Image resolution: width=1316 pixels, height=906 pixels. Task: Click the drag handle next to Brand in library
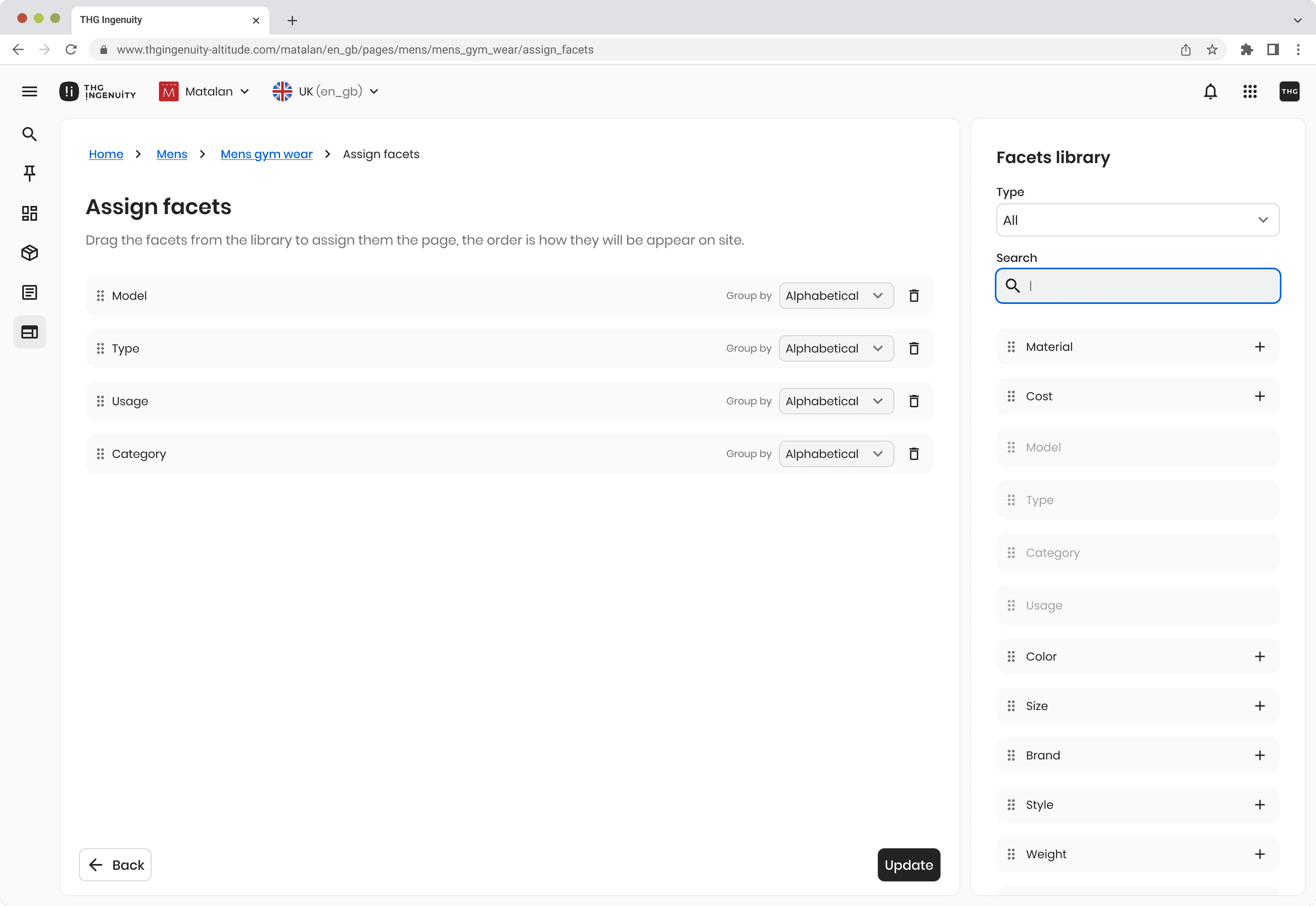(x=1011, y=756)
